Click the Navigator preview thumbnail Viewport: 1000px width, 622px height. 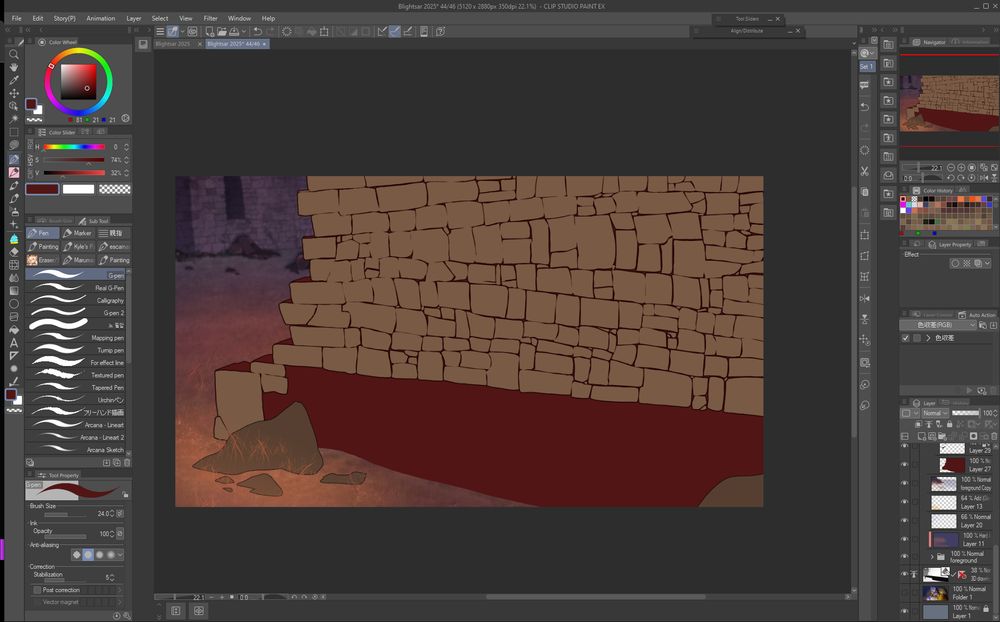tap(949, 104)
